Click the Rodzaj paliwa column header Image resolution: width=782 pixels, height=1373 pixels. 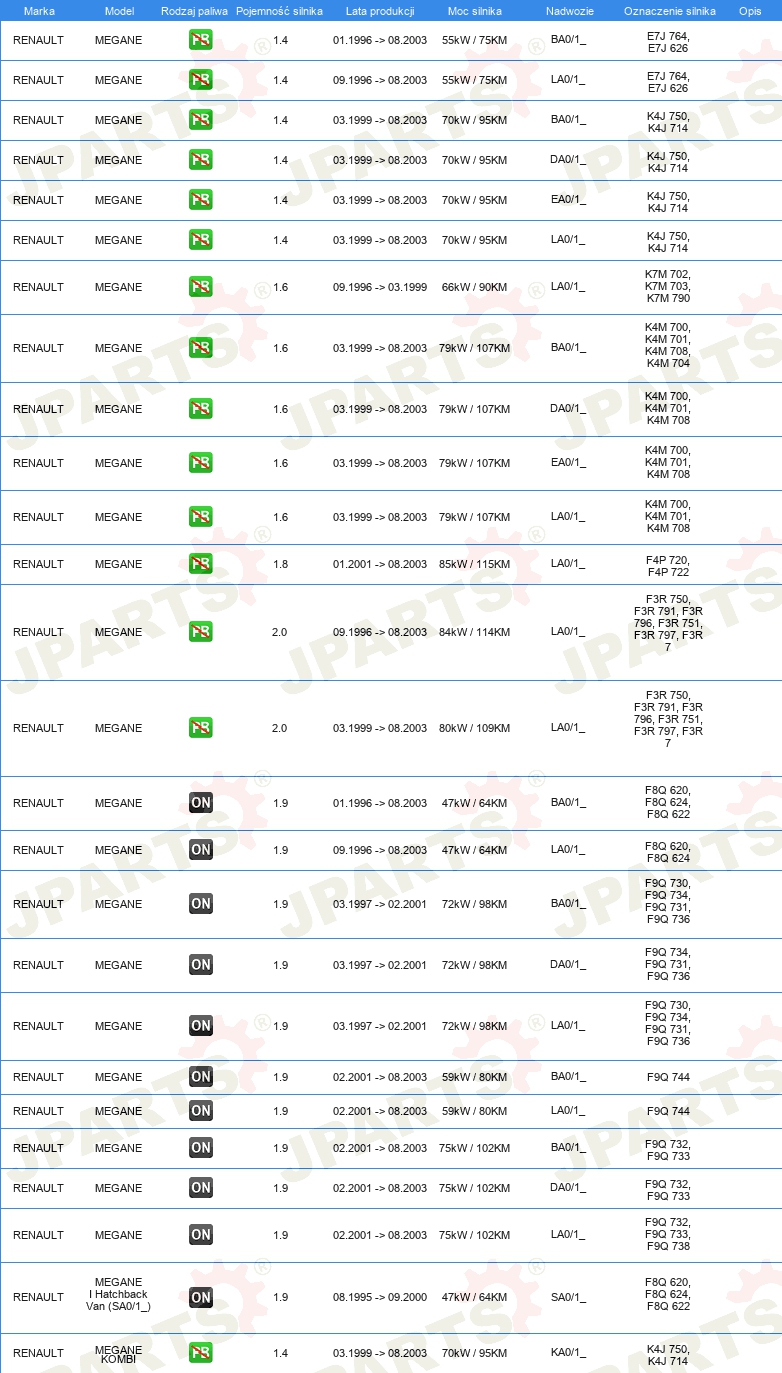193,11
